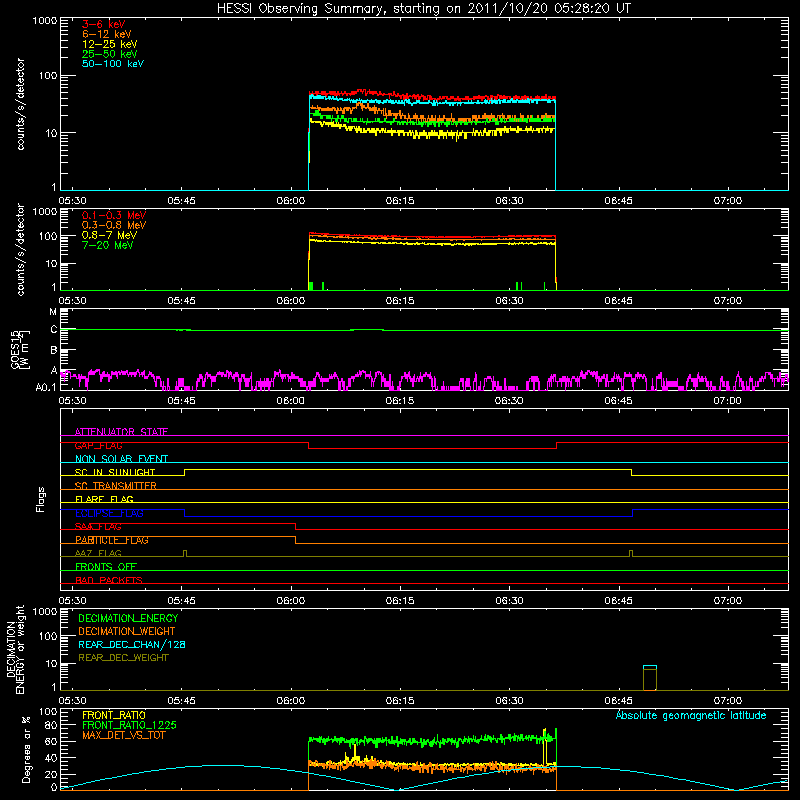The image size is (800, 800).
Task: Select the DECIMATION_WEIGHT legend label
Action: coord(127,631)
